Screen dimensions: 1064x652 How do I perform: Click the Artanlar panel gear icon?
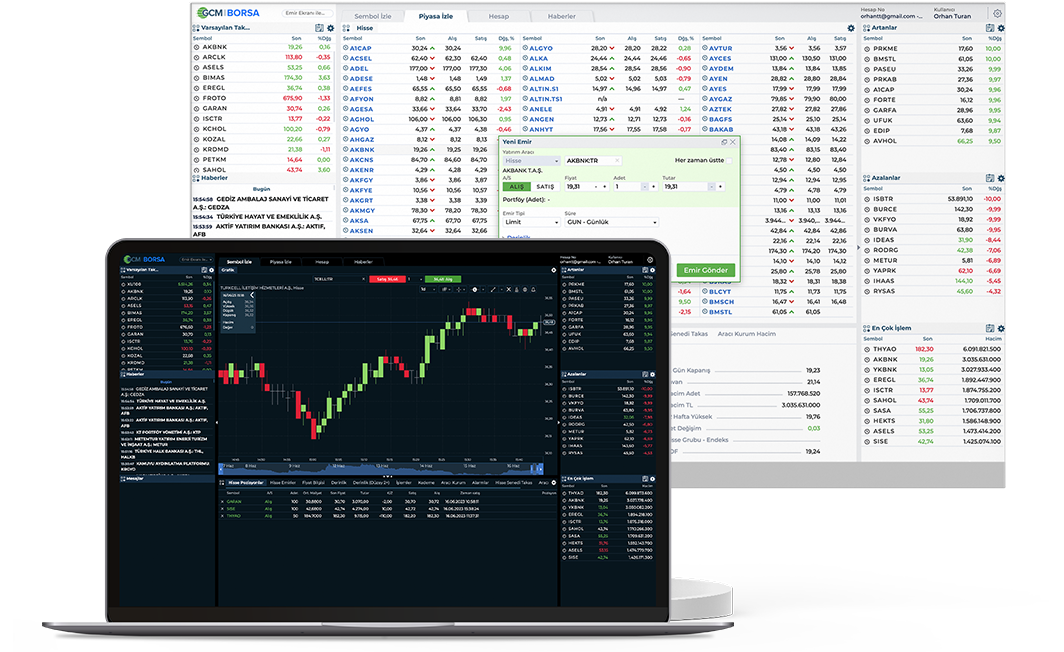tap(1001, 28)
